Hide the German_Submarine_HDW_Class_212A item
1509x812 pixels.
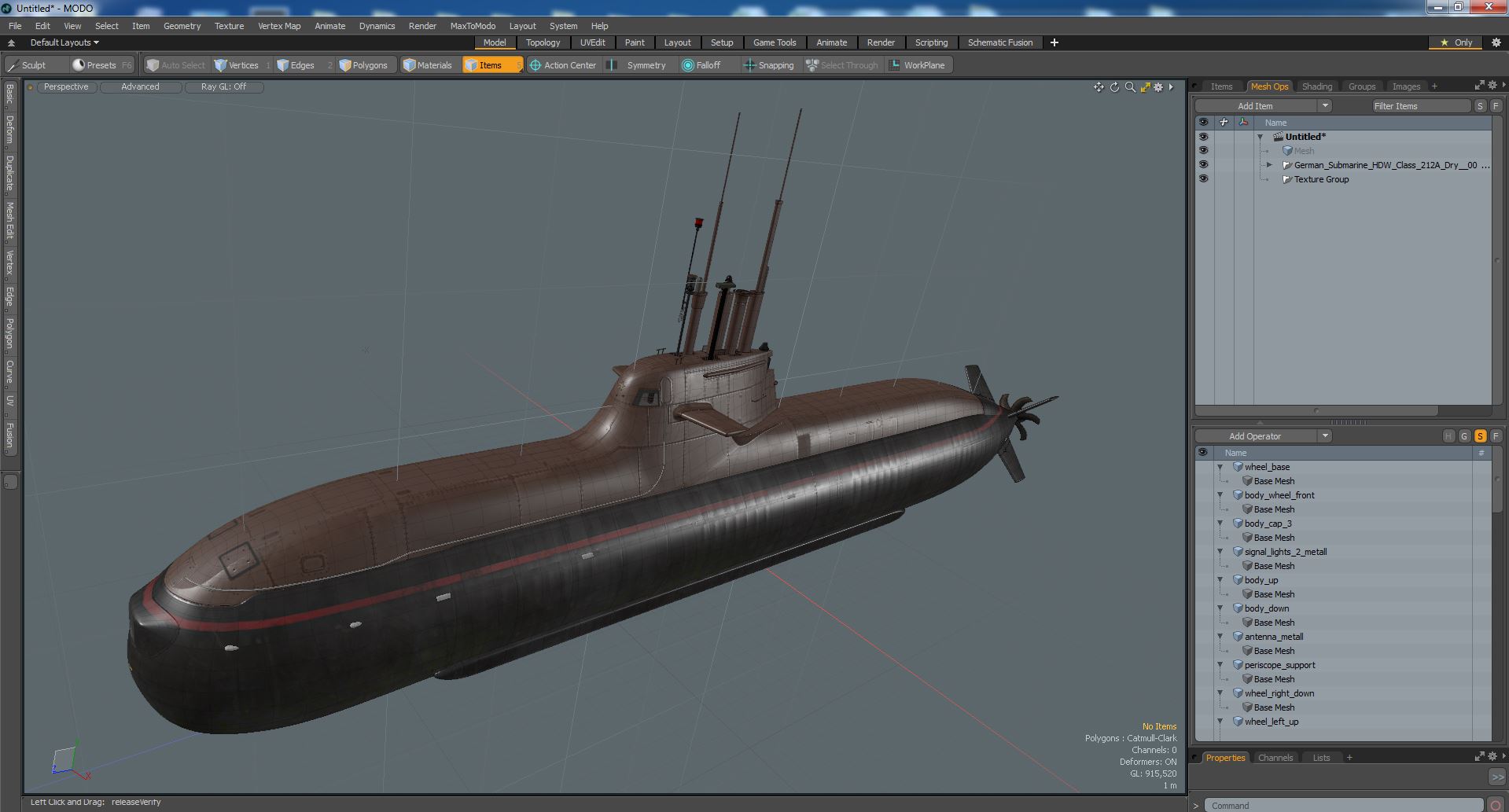(1203, 165)
